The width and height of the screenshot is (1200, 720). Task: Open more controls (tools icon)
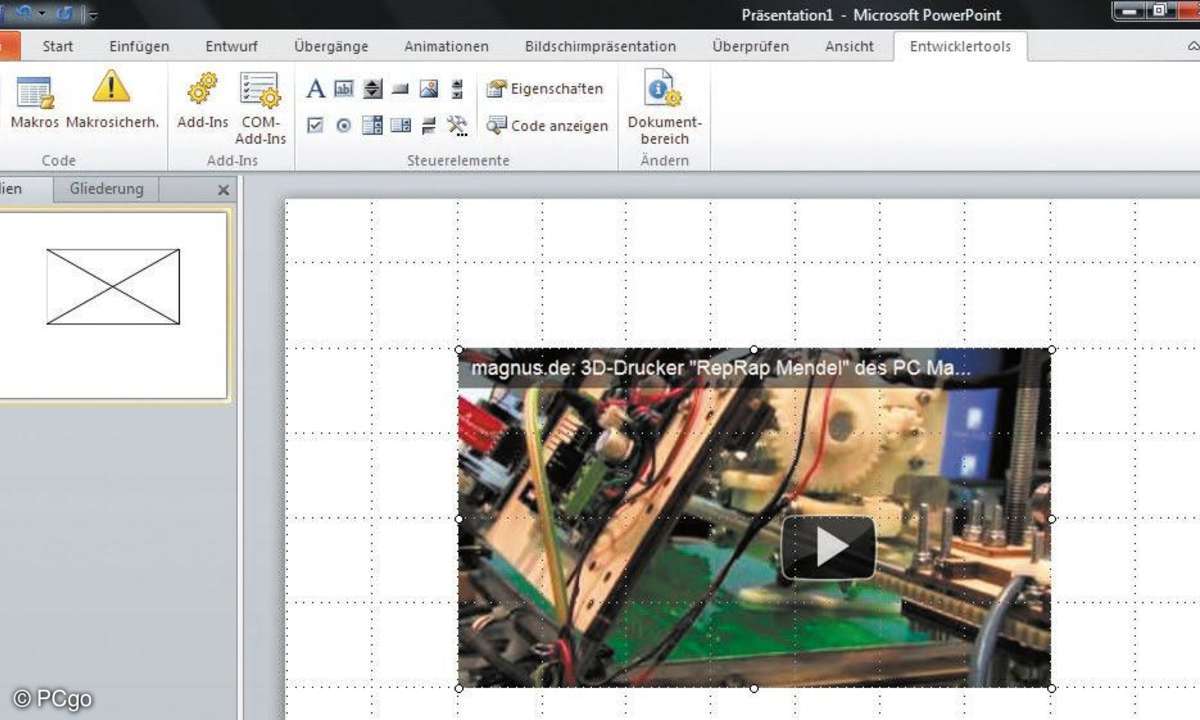pos(457,125)
